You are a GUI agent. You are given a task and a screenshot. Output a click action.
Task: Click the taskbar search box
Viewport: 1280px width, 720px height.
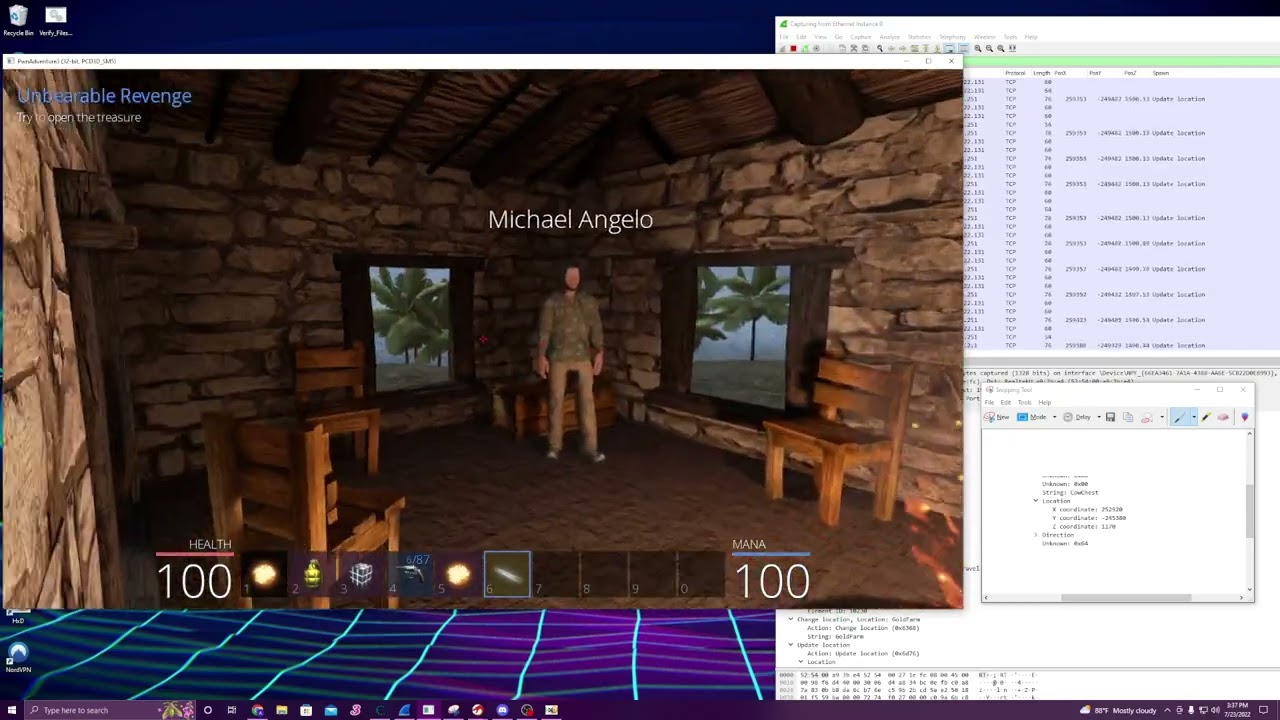[x=110, y=710]
